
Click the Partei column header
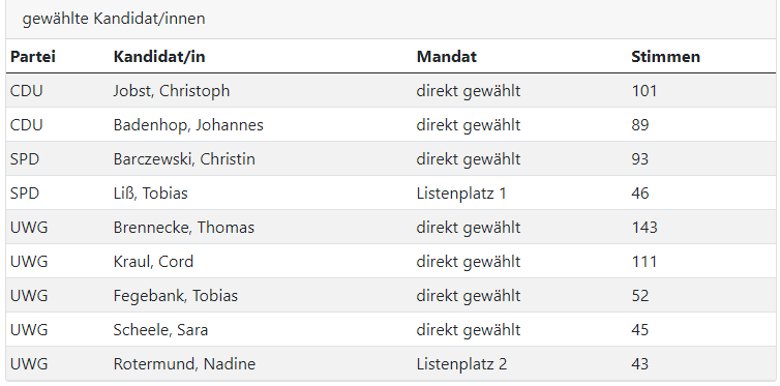coord(33,57)
